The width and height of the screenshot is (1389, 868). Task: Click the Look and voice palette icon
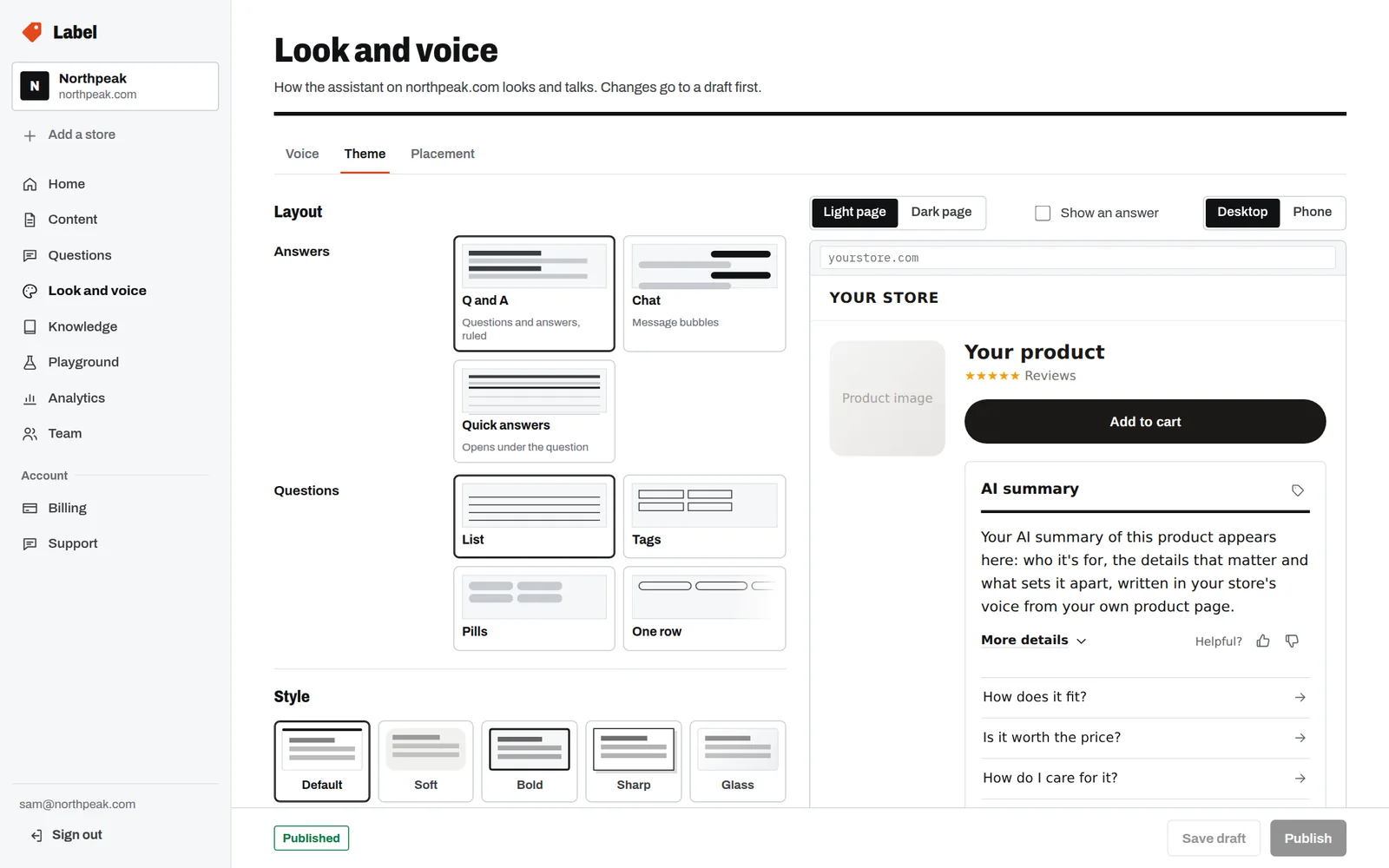pyautogui.click(x=30, y=291)
